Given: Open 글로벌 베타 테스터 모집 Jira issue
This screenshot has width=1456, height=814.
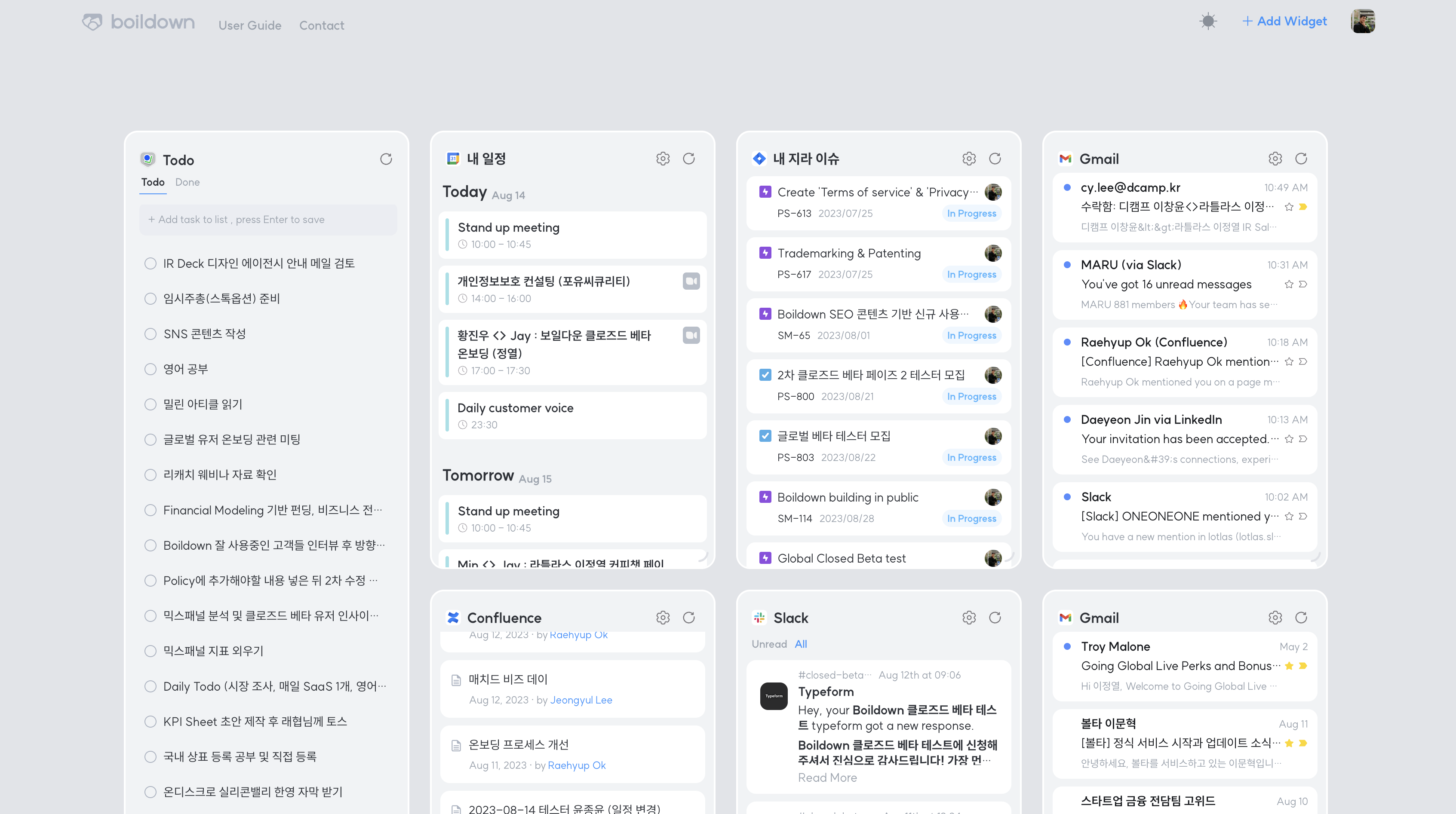Looking at the screenshot, I should [x=879, y=447].
